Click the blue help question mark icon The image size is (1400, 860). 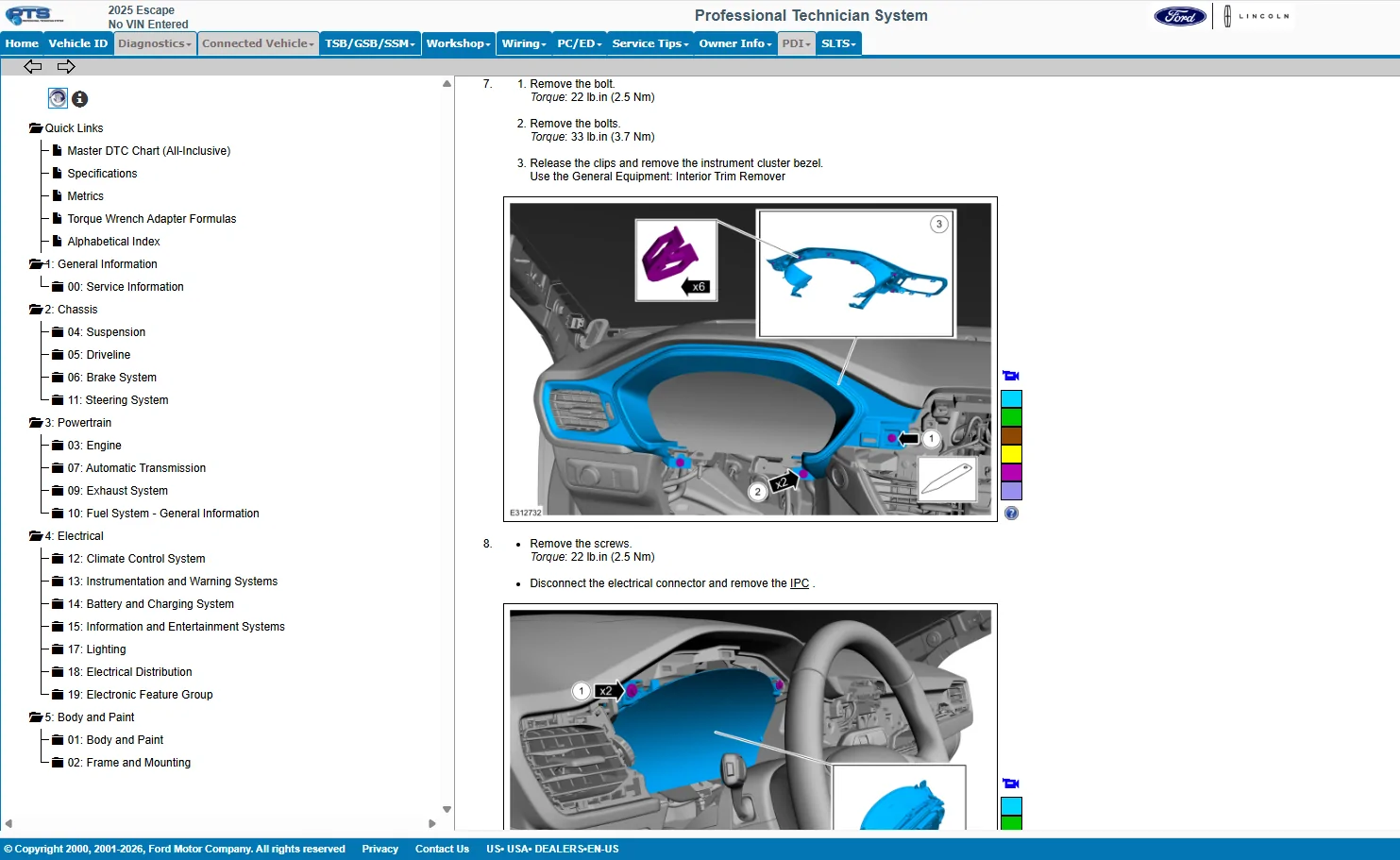tap(1011, 514)
